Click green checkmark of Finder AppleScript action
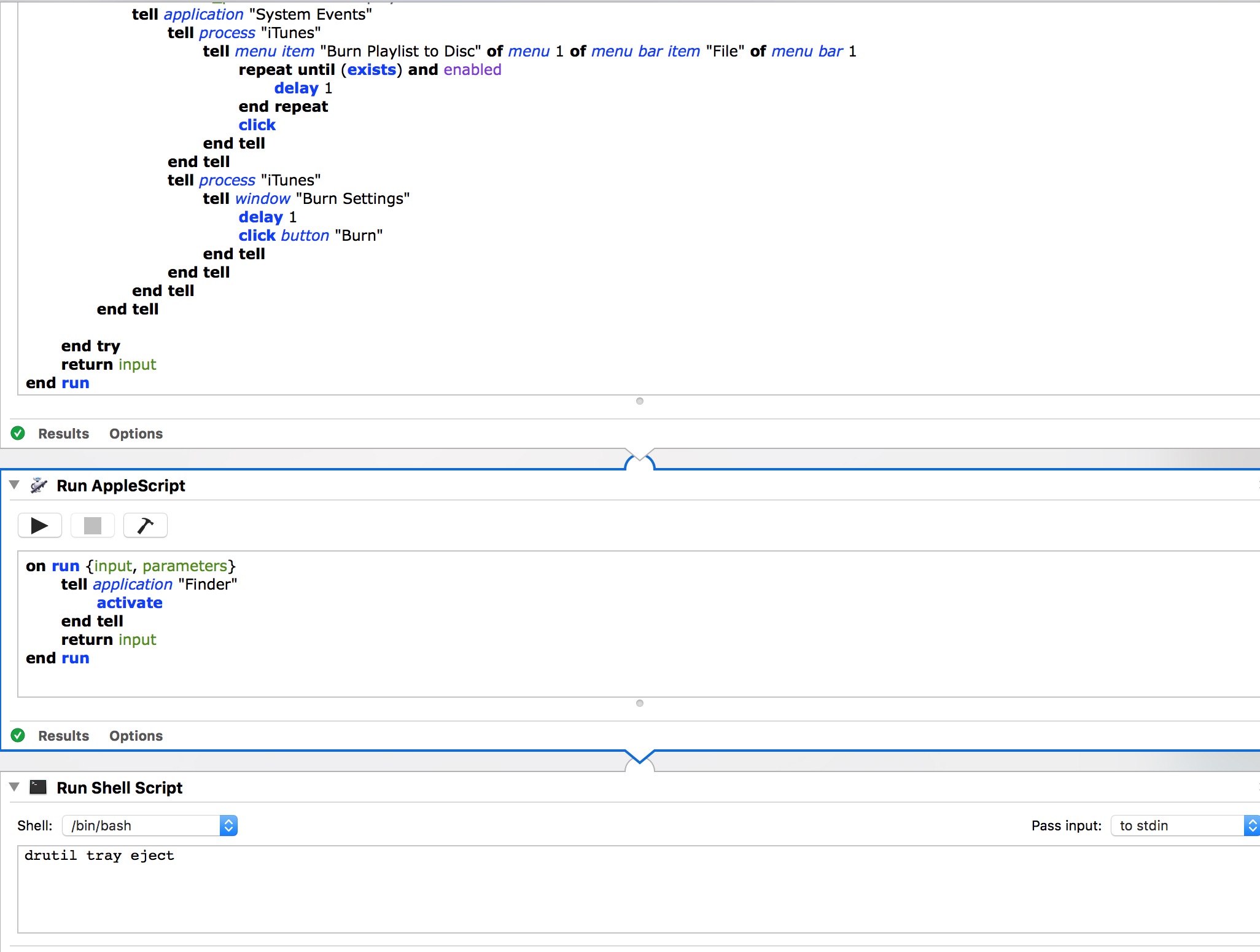The image size is (1260, 952). (x=18, y=735)
